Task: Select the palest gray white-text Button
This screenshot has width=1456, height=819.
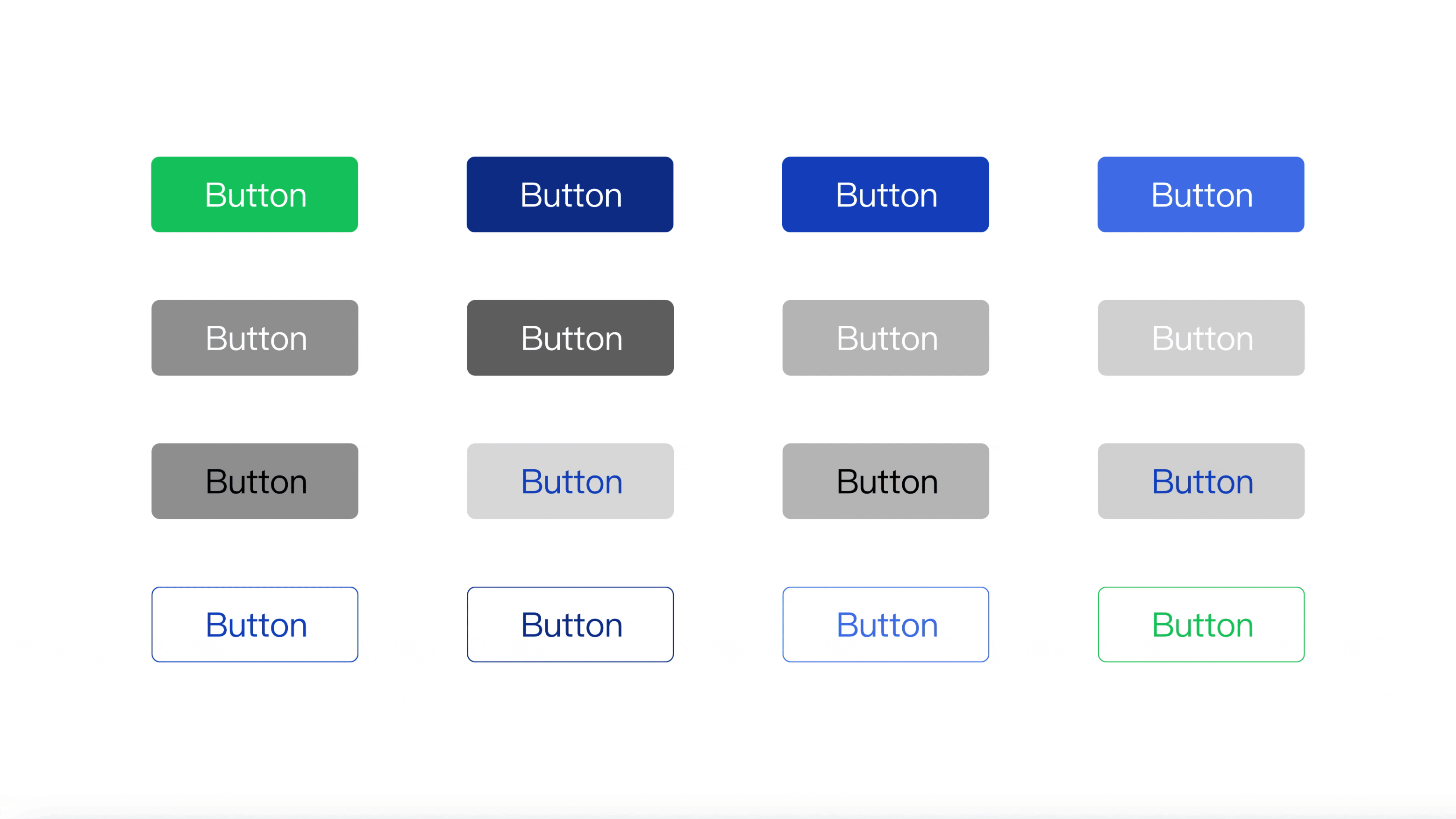Action: (x=1200, y=338)
